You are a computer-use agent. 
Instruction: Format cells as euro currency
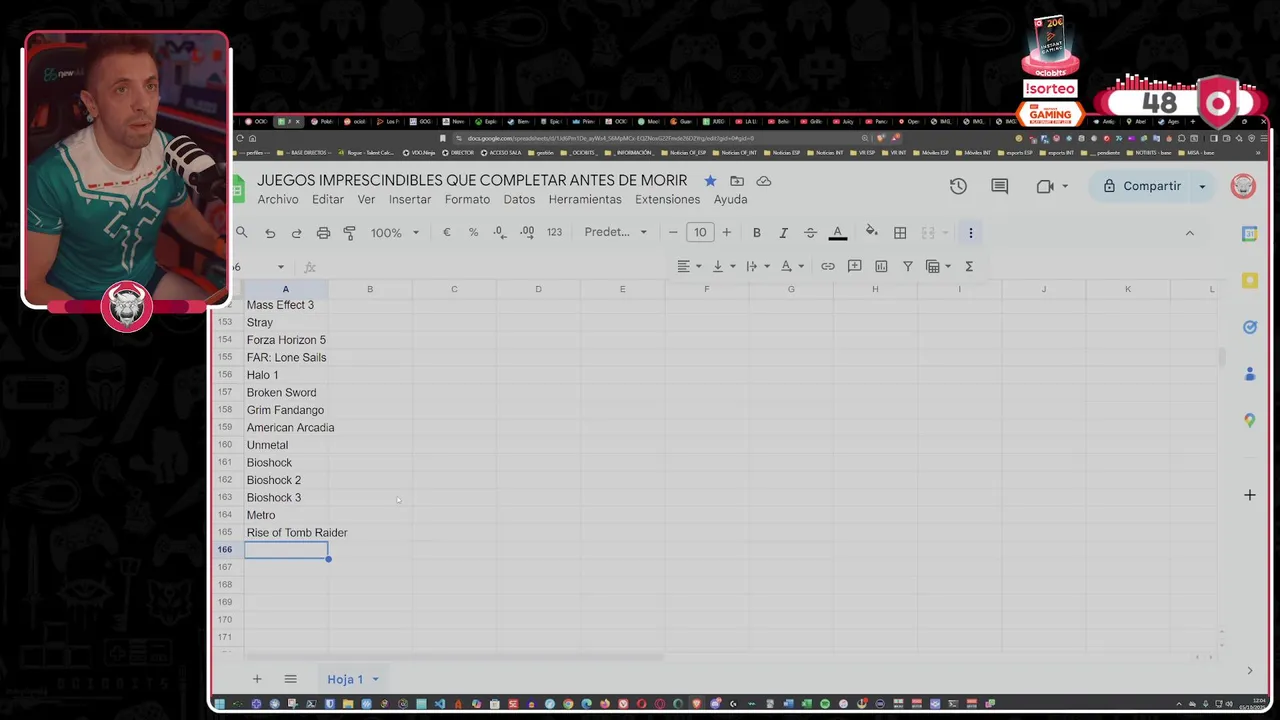click(x=447, y=232)
